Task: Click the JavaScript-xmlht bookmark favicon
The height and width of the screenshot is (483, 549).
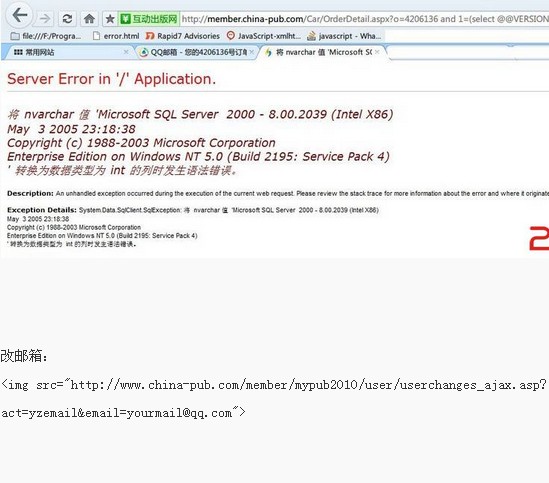Action: click(230, 35)
